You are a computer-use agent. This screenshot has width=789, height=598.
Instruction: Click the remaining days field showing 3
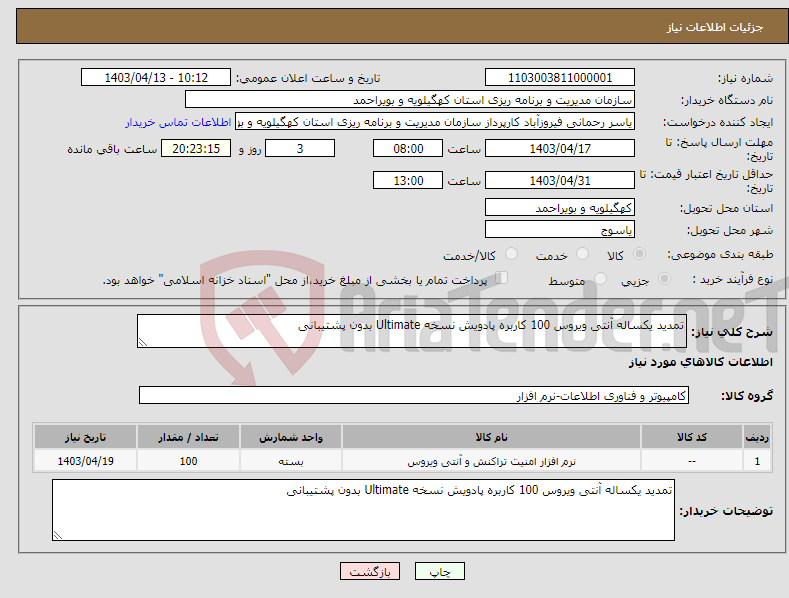click(300, 148)
